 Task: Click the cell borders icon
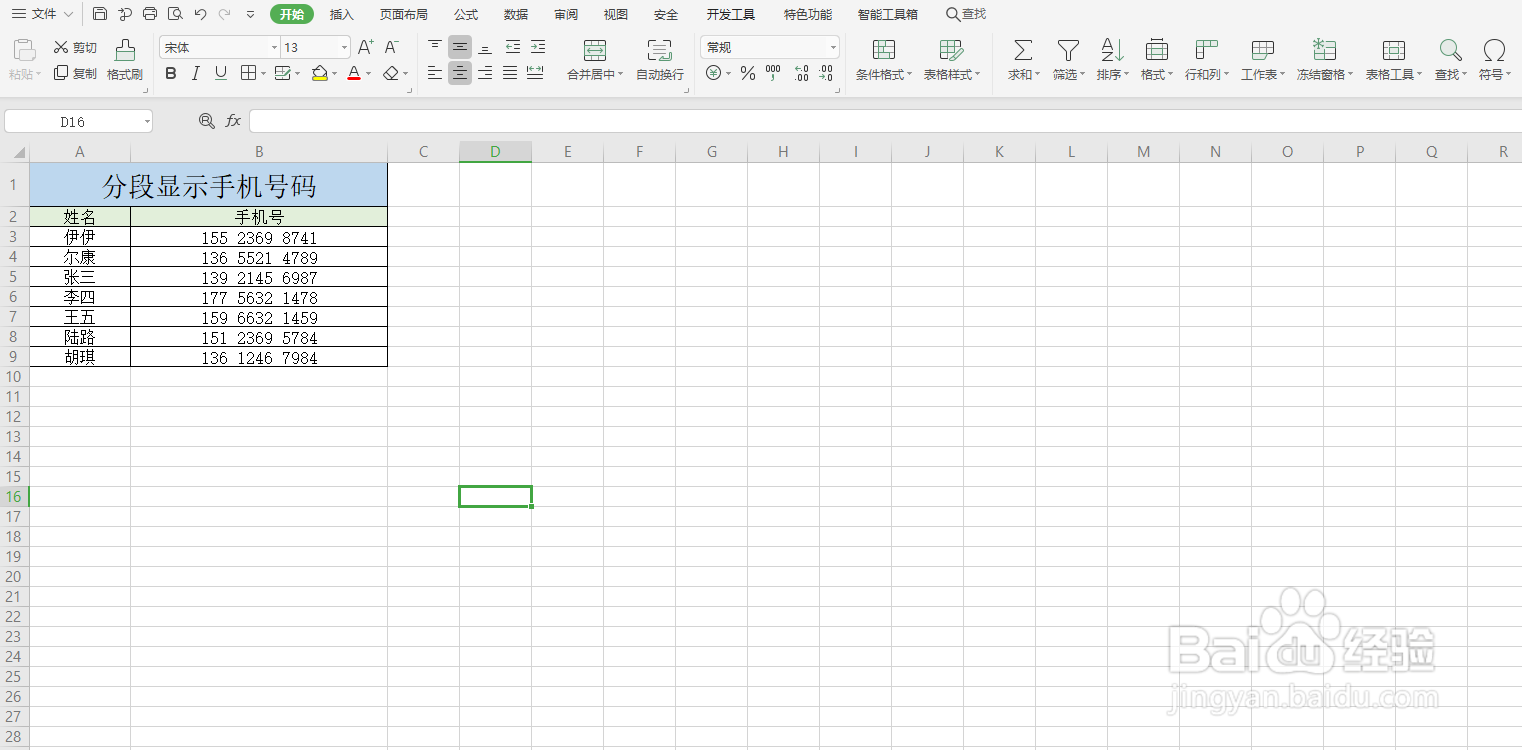pos(249,73)
